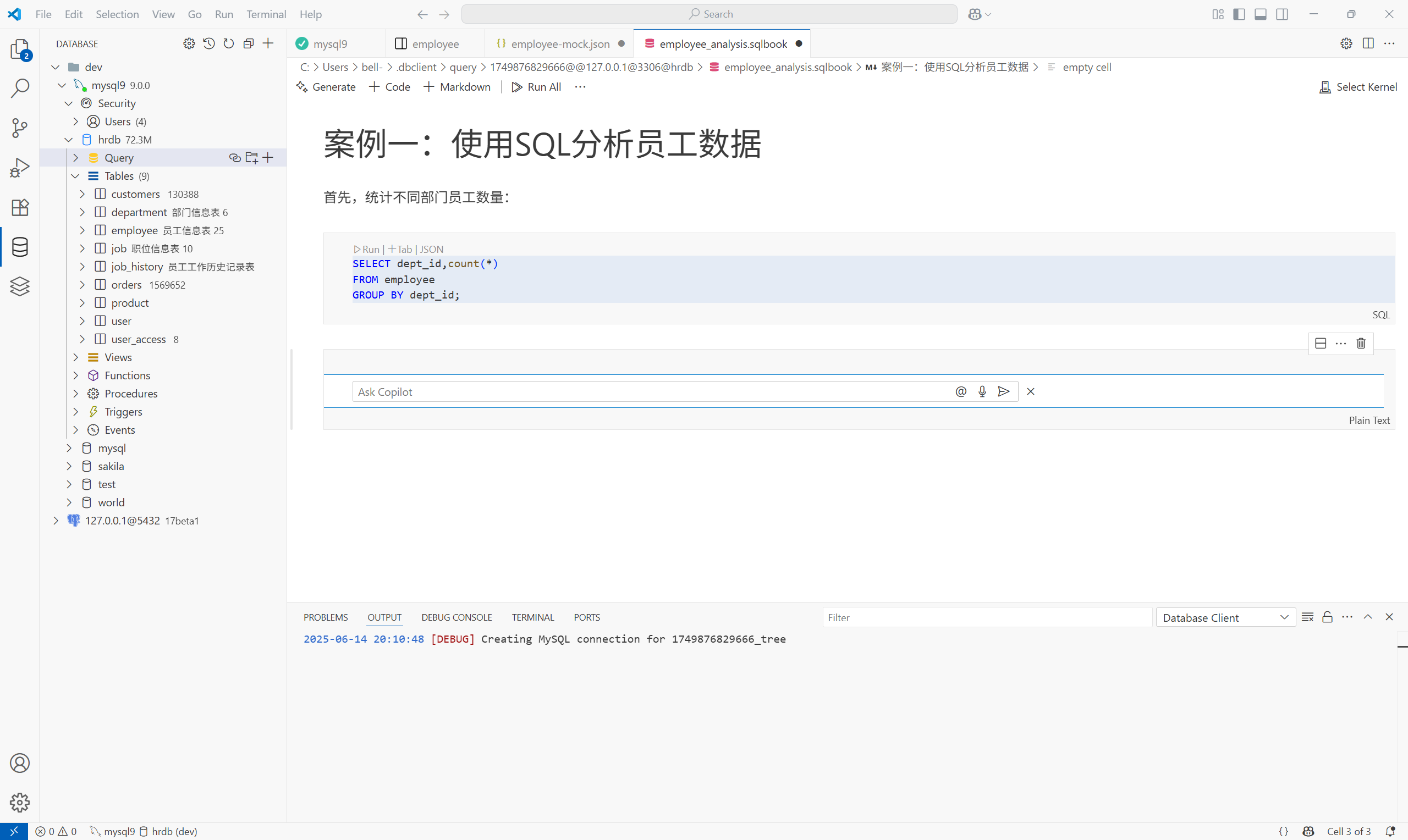Delete the current cell with the trash icon

(1361, 343)
